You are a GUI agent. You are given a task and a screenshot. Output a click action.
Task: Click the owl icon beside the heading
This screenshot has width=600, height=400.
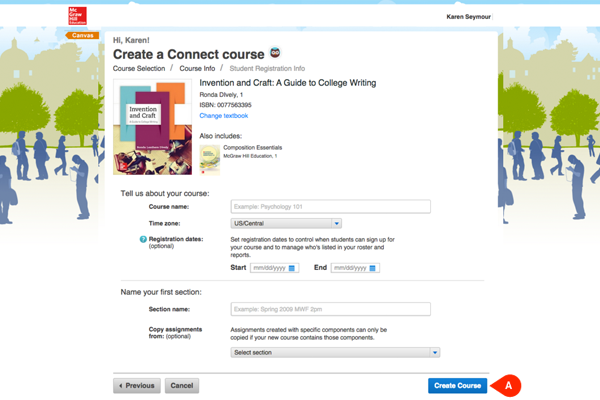pos(275,52)
